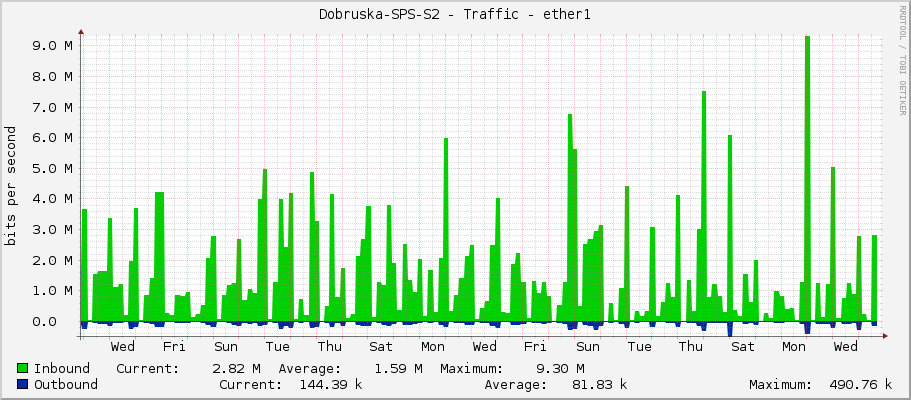Click the '8.0 M' y-axis label
Image resolution: width=911 pixels, height=400 pixels.
(x=53, y=76)
